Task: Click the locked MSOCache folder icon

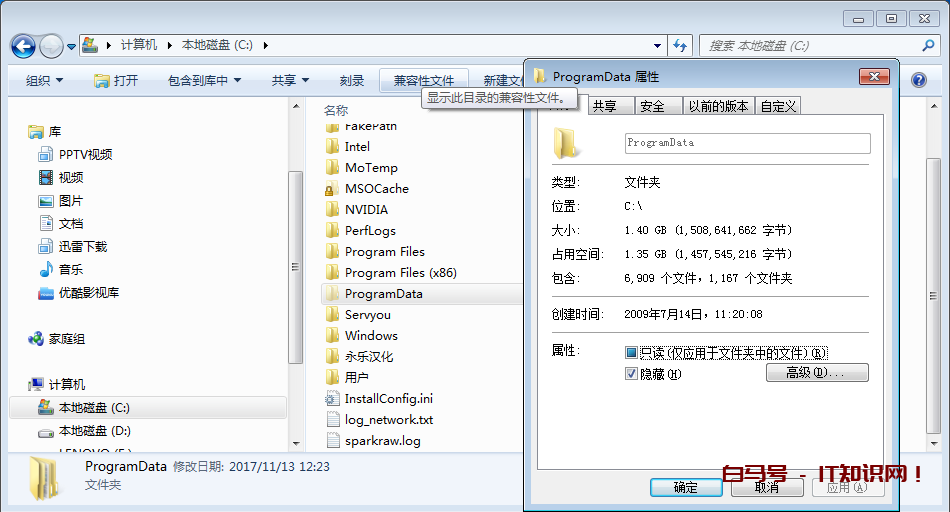Action: [x=331, y=188]
